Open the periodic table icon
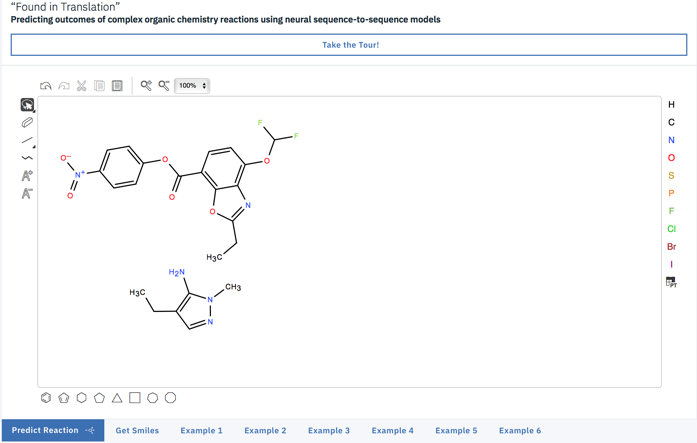Viewport: 697px width, 443px height. pyautogui.click(x=671, y=283)
